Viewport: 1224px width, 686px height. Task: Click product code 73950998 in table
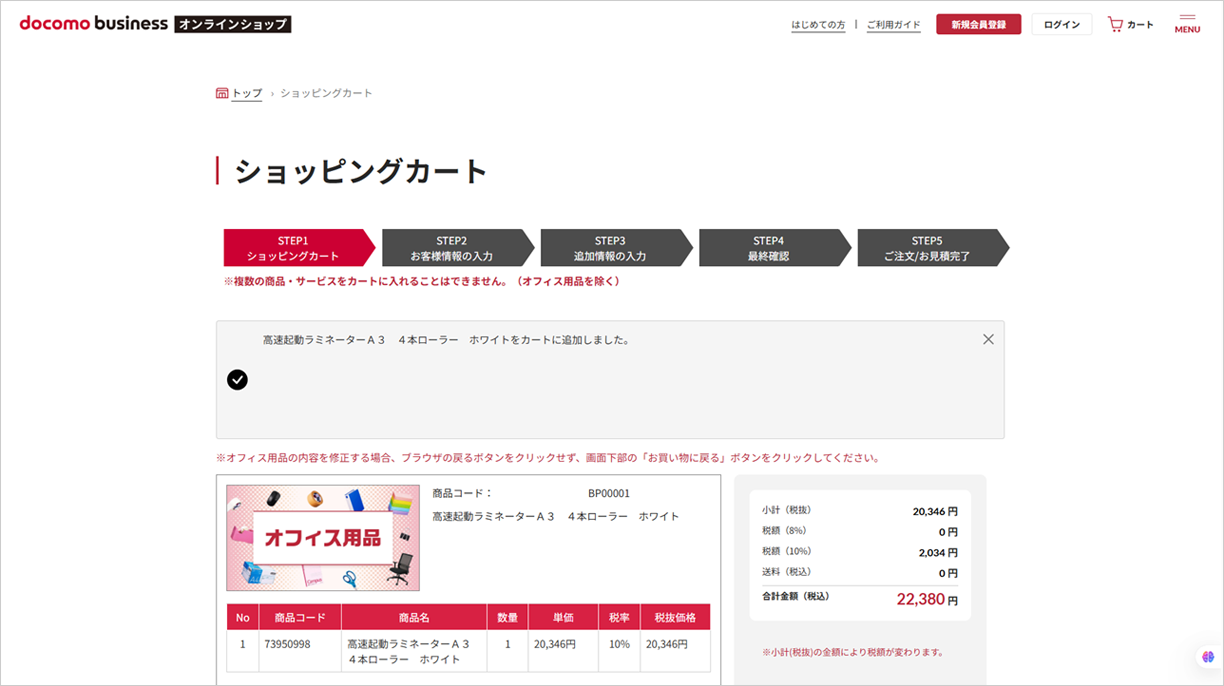pyautogui.click(x=287, y=644)
